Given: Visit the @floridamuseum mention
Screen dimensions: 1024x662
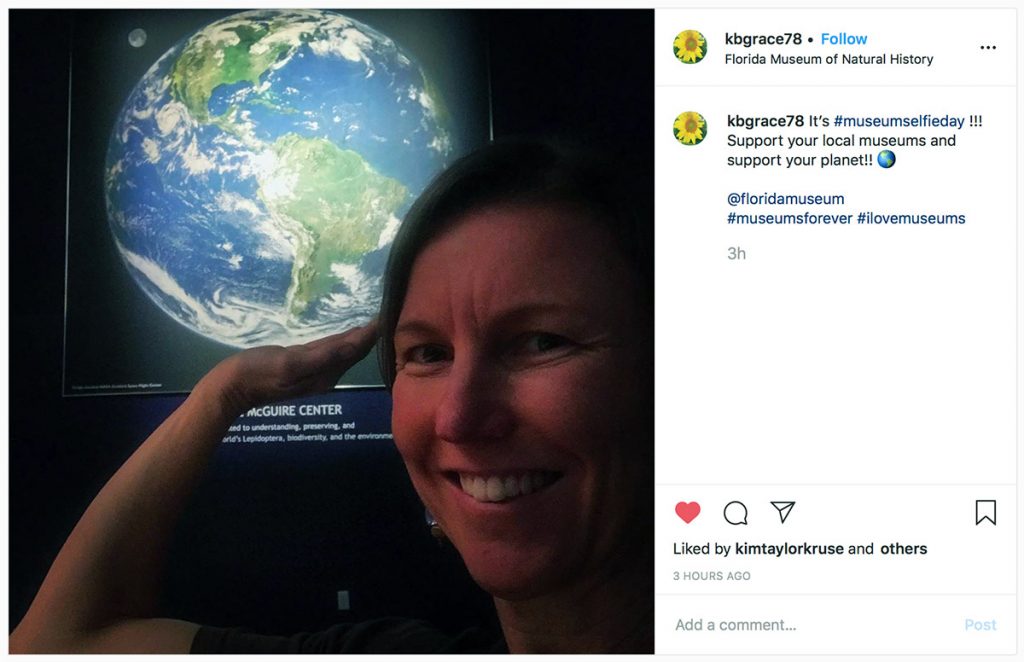Looking at the screenshot, I should click(786, 199).
